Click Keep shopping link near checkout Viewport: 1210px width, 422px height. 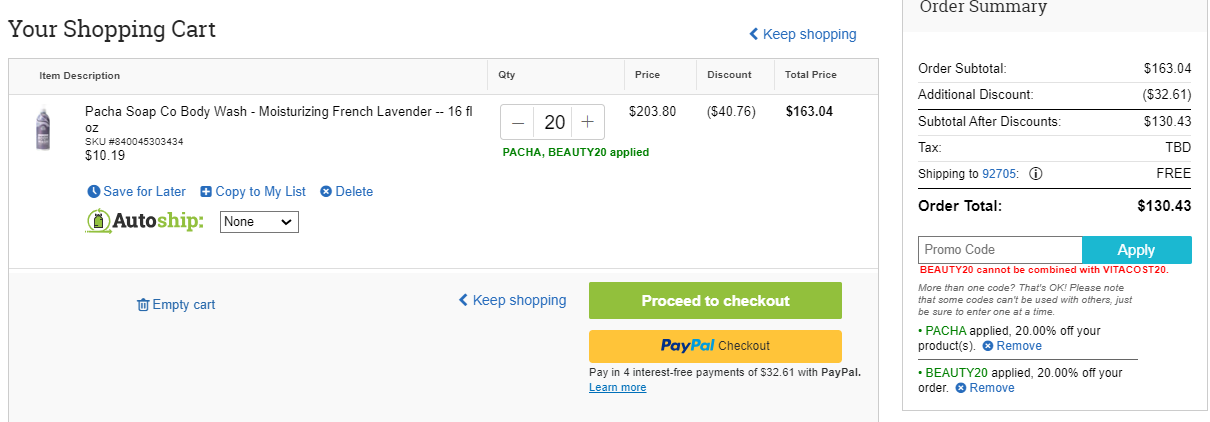512,300
